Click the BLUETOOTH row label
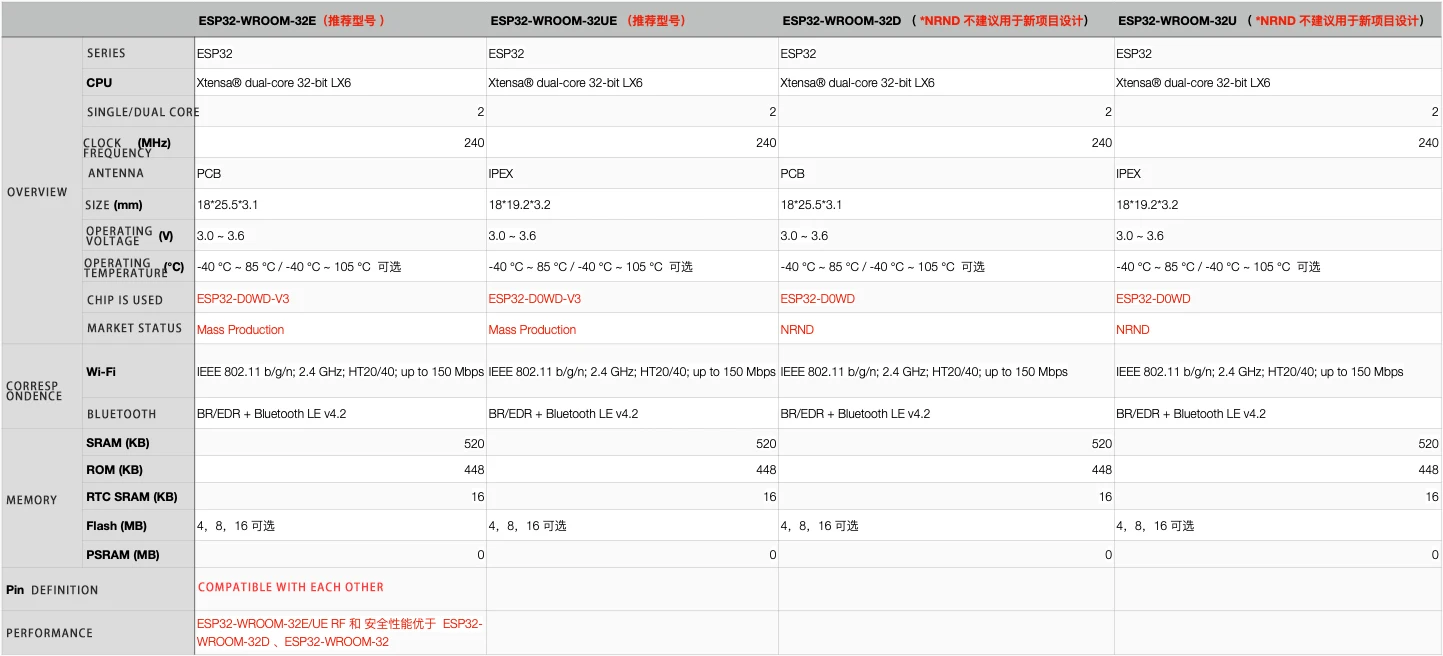The height and width of the screenshot is (656, 1443). point(121,414)
